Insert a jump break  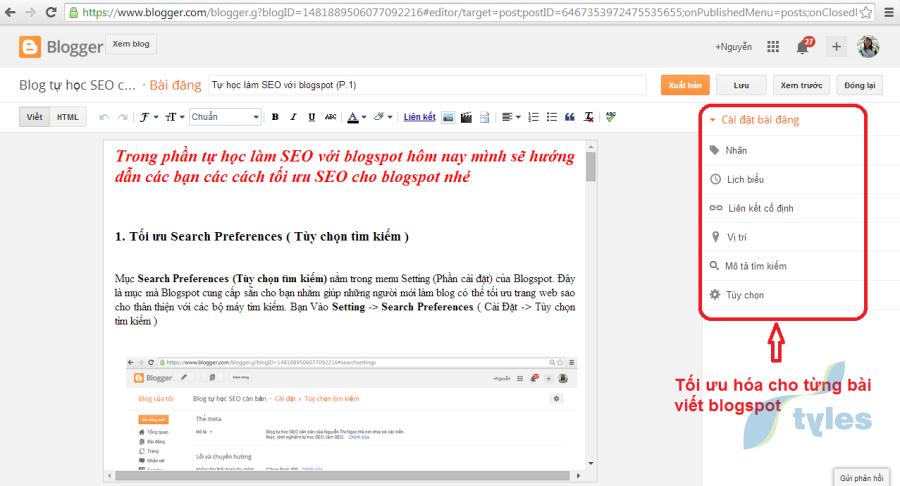pos(484,117)
